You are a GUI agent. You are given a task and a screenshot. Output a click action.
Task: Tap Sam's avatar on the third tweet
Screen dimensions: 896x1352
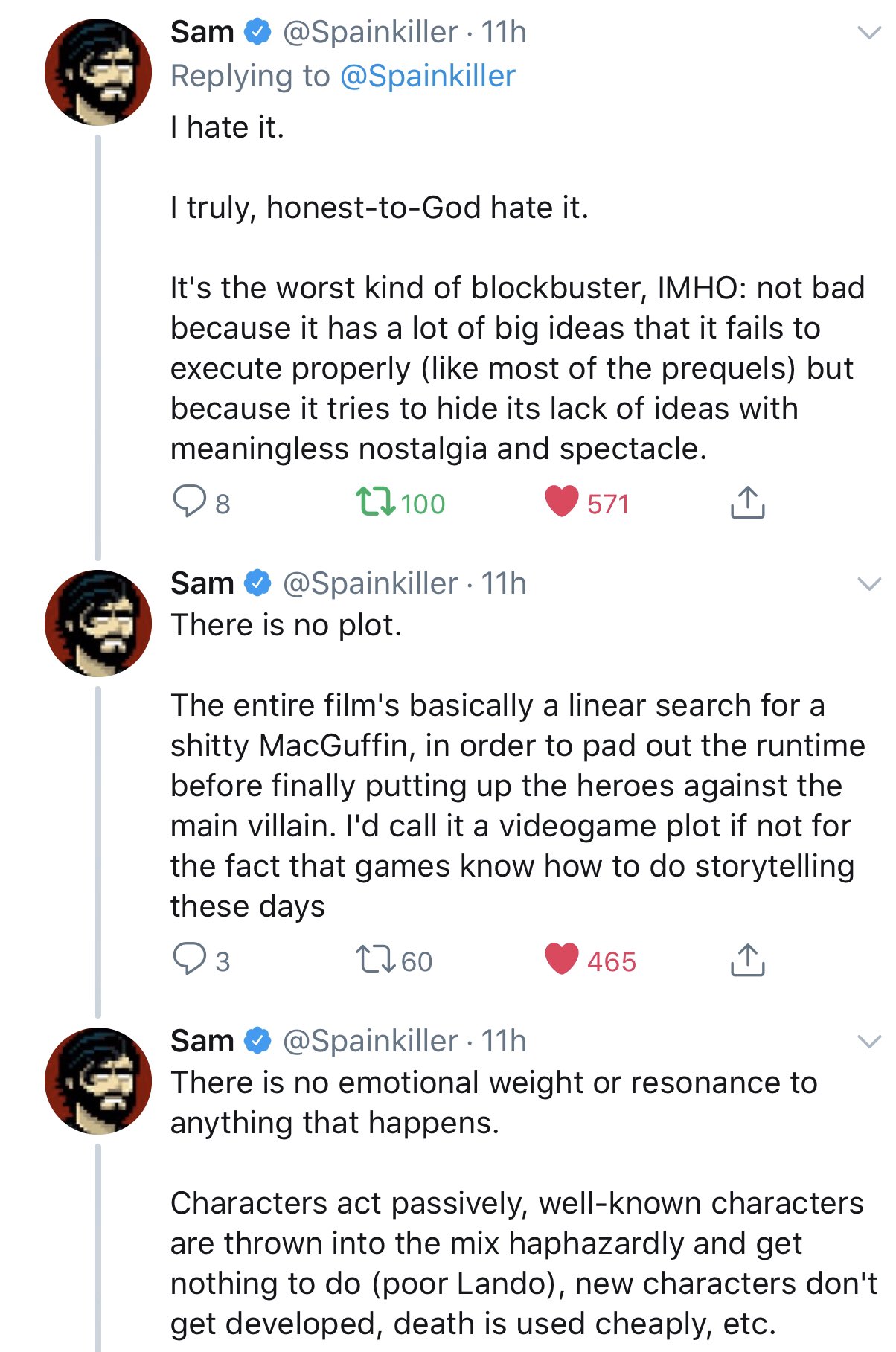click(98, 1081)
